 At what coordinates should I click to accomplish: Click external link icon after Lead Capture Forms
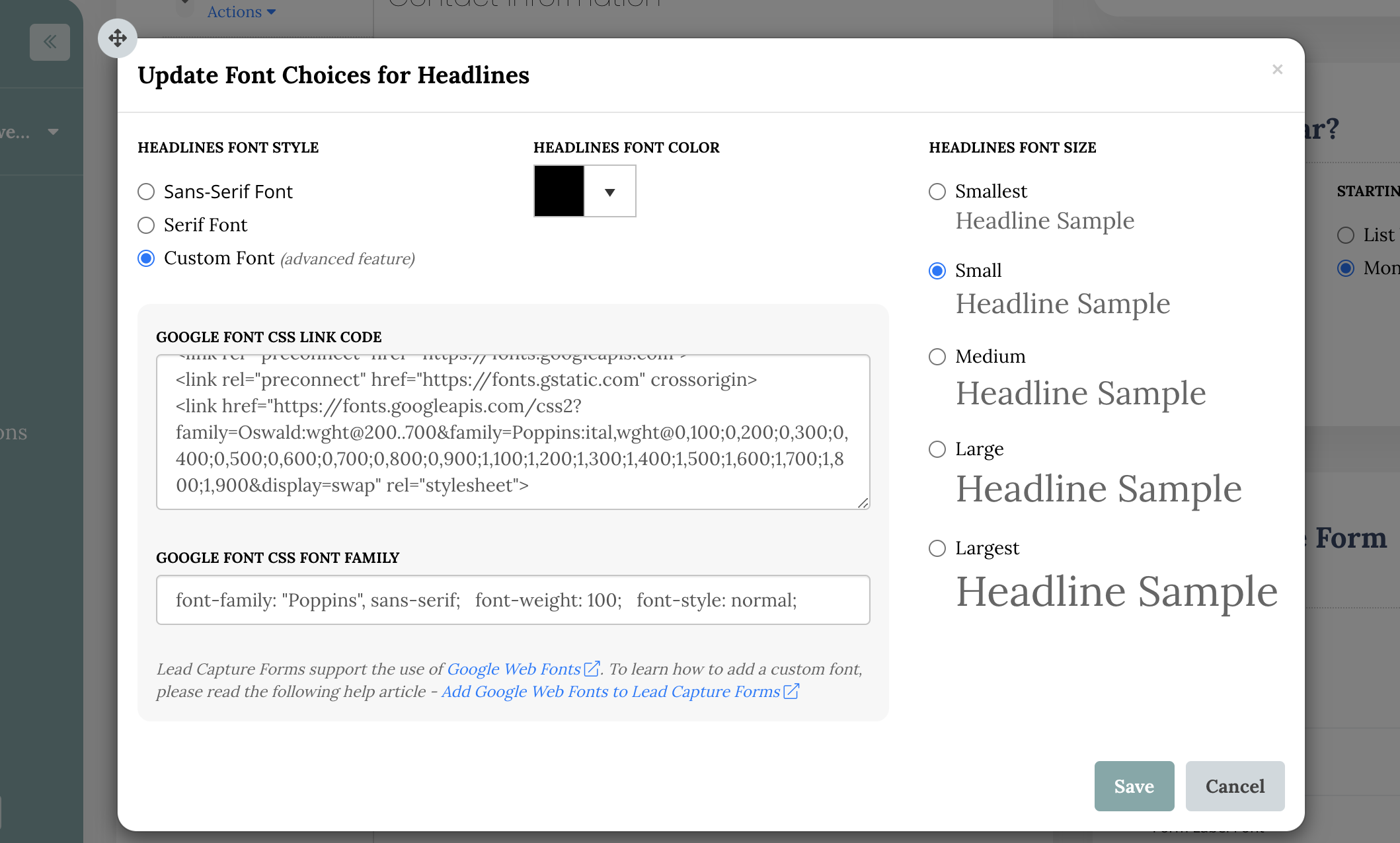click(791, 691)
